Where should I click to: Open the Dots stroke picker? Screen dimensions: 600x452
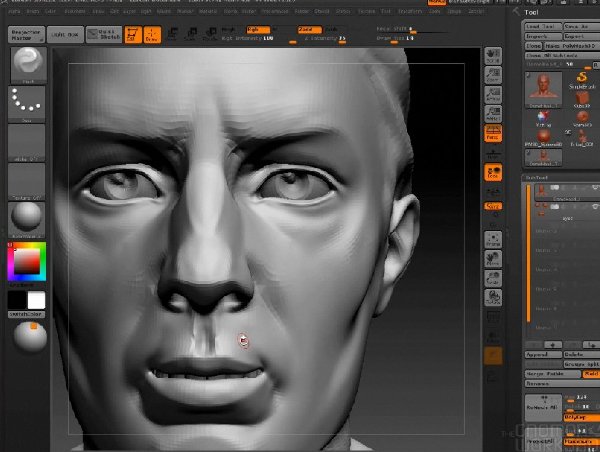point(26,104)
